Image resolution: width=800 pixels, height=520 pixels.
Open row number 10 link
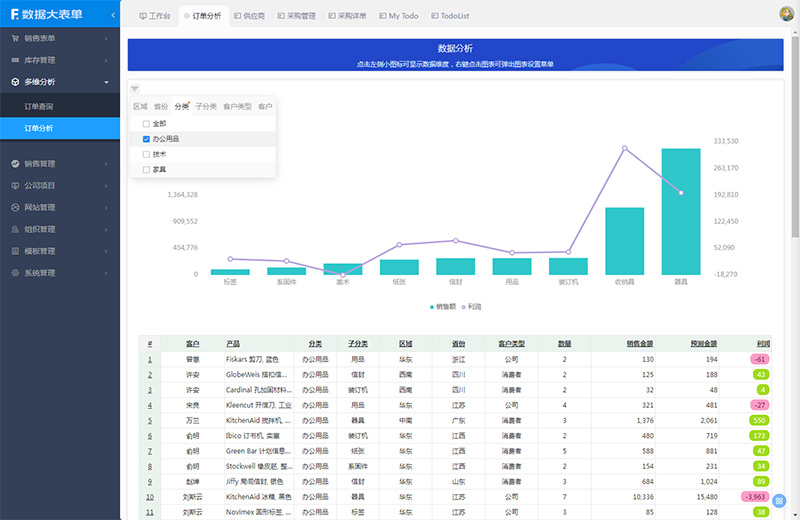tap(149, 497)
